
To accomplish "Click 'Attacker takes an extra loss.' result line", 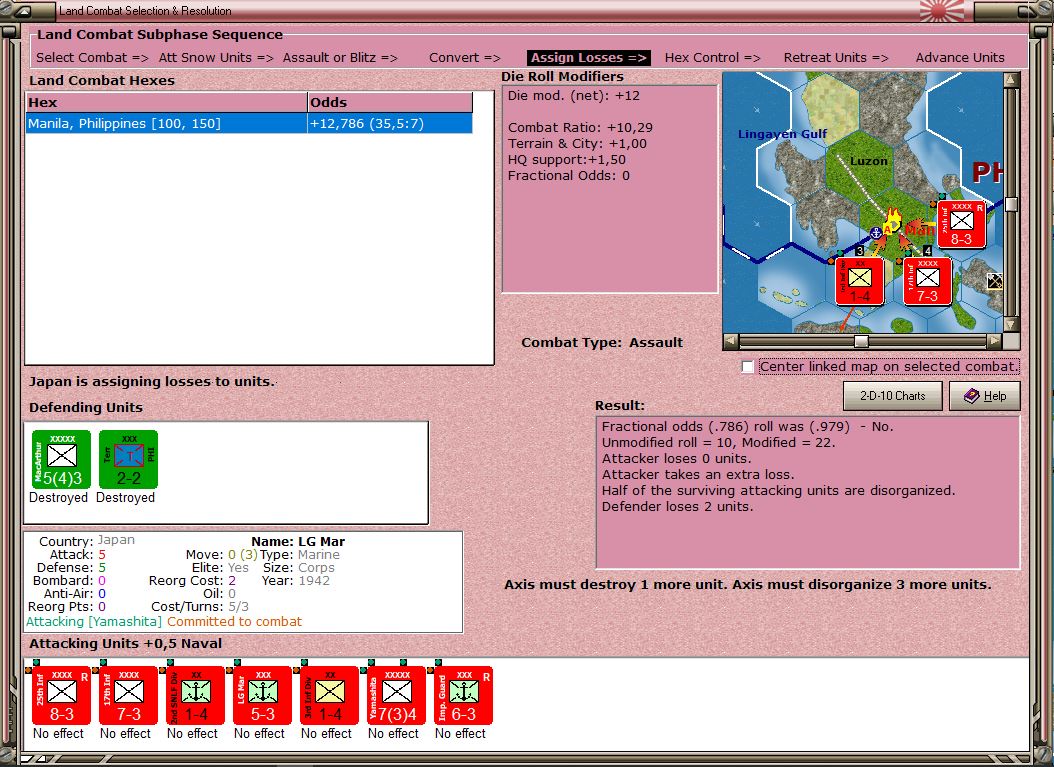I will pyautogui.click(x=698, y=475).
